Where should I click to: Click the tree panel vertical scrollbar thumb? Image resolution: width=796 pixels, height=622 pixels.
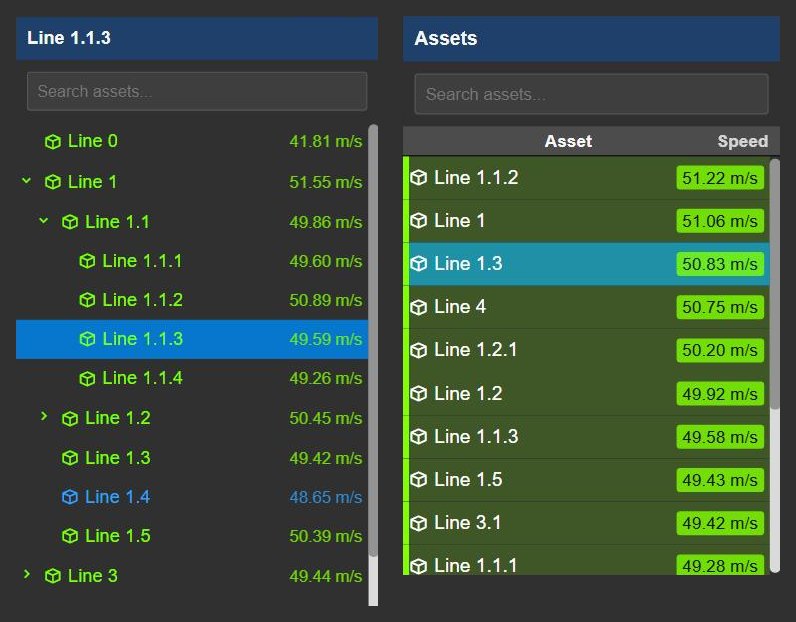point(373,340)
